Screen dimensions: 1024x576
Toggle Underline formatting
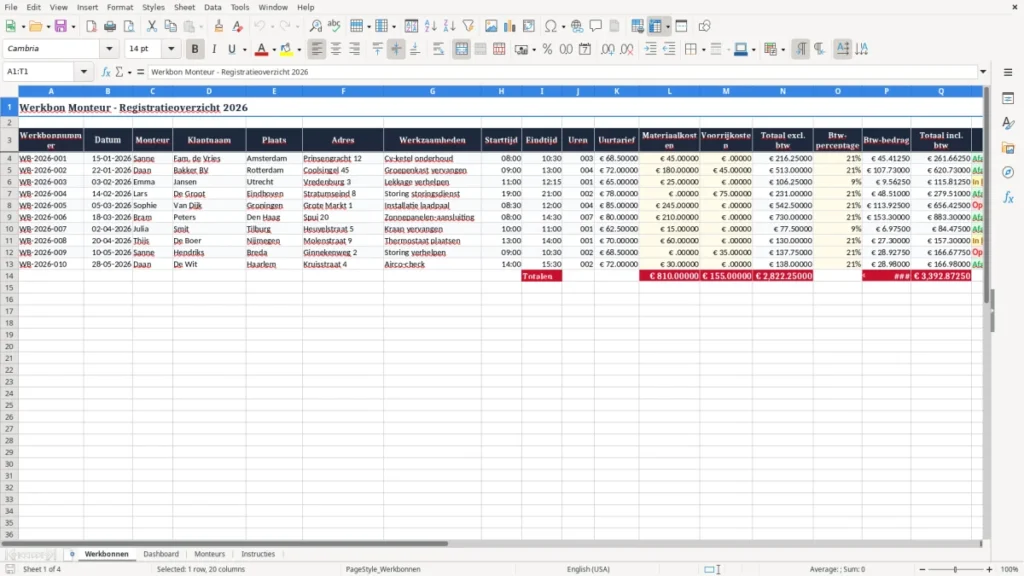coord(231,49)
